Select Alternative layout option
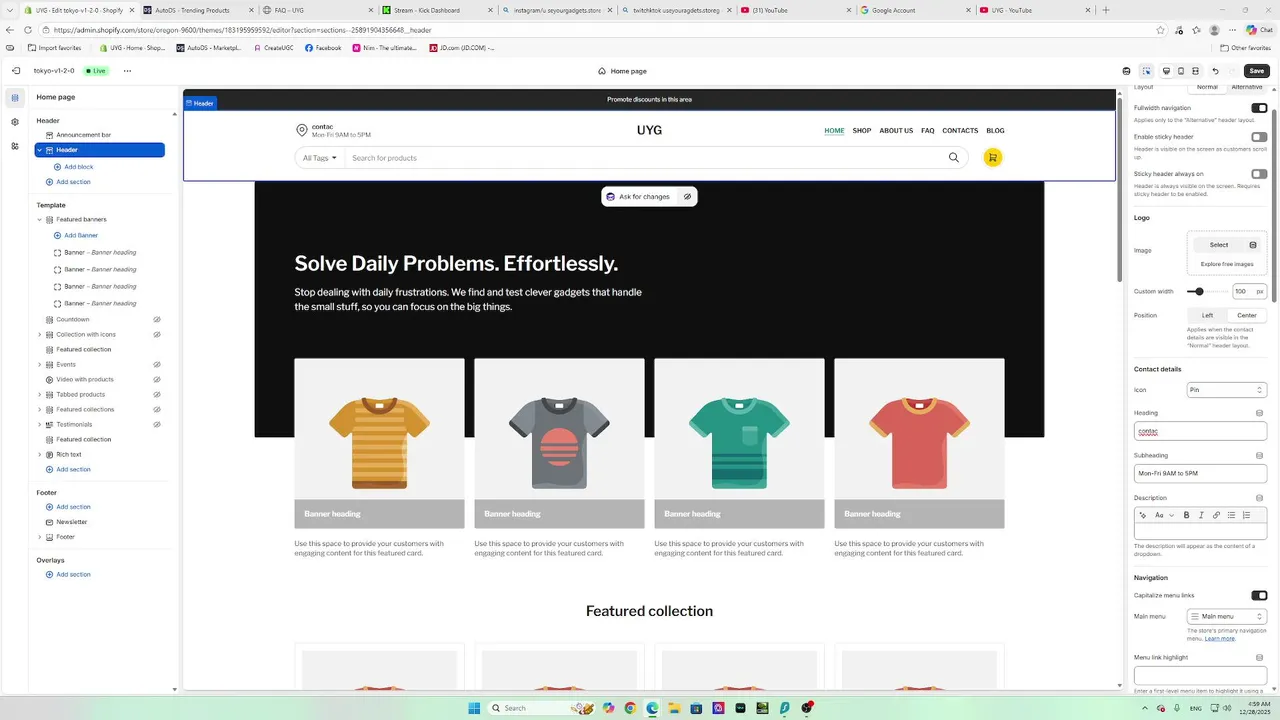Image resolution: width=1280 pixels, height=720 pixels. click(1247, 87)
